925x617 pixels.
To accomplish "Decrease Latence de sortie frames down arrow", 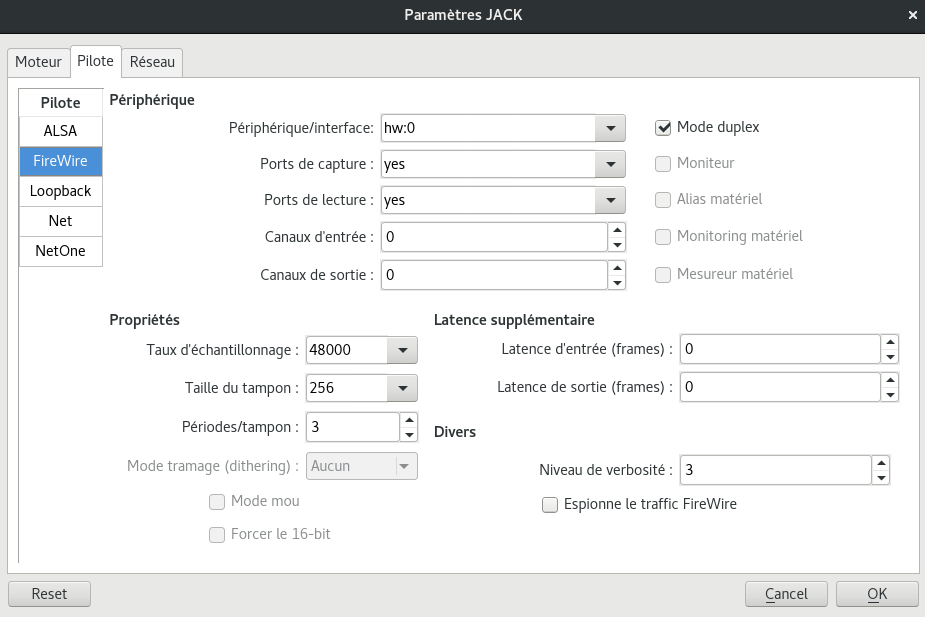I will [x=890, y=394].
